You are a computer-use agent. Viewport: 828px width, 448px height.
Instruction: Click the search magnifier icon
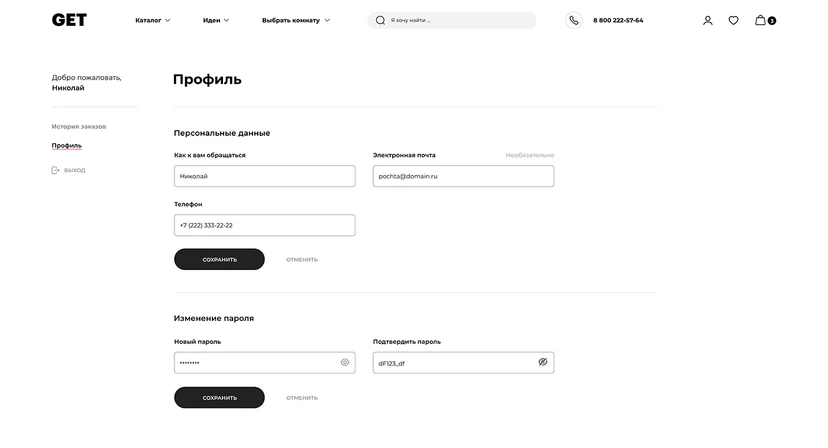pyautogui.click(x=380, y=20)
